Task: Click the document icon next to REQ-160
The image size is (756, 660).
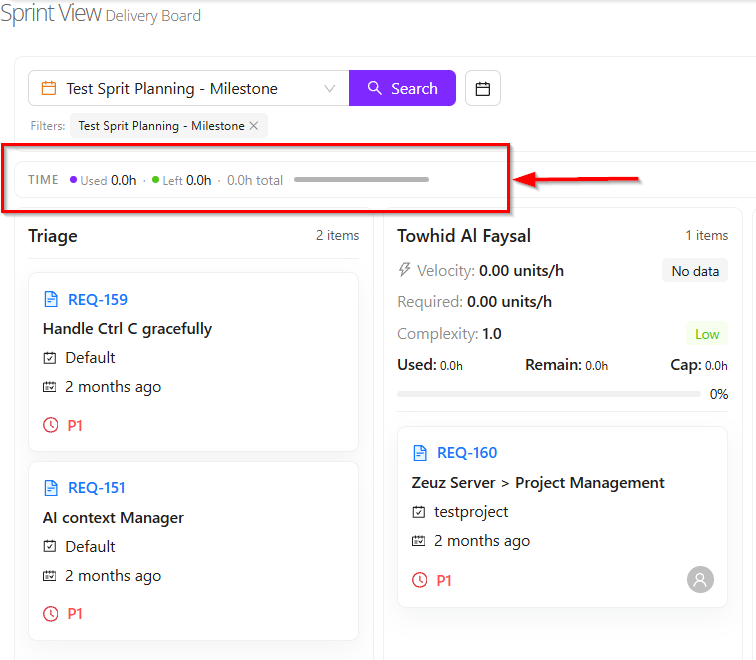Action: coord(420,453)
